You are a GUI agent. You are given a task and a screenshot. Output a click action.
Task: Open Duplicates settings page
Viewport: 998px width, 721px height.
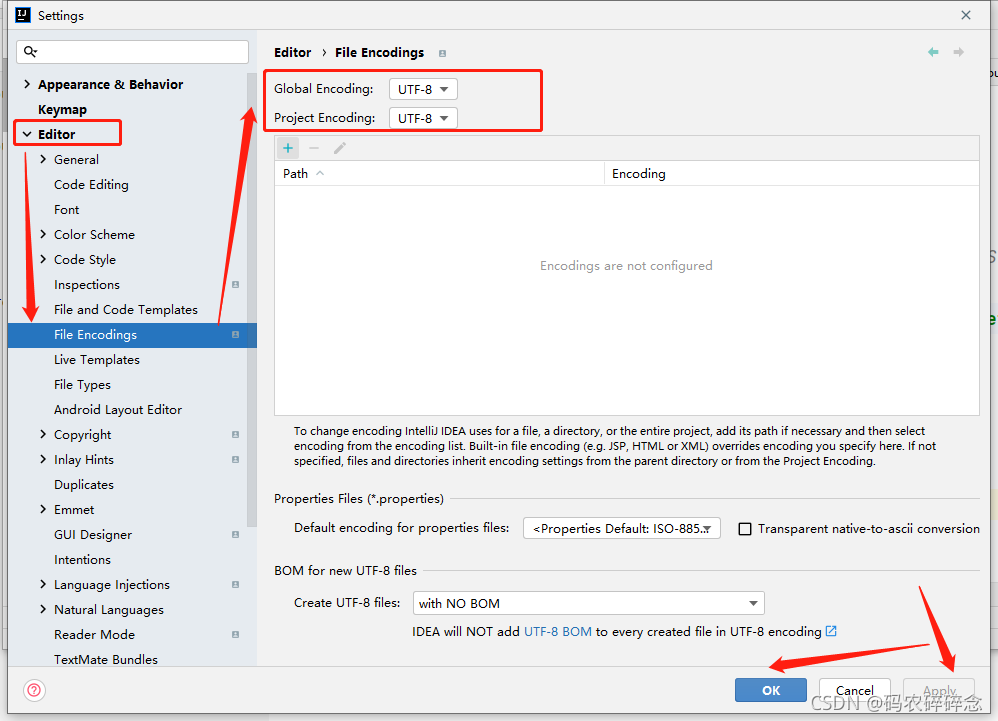coord(83,485)
